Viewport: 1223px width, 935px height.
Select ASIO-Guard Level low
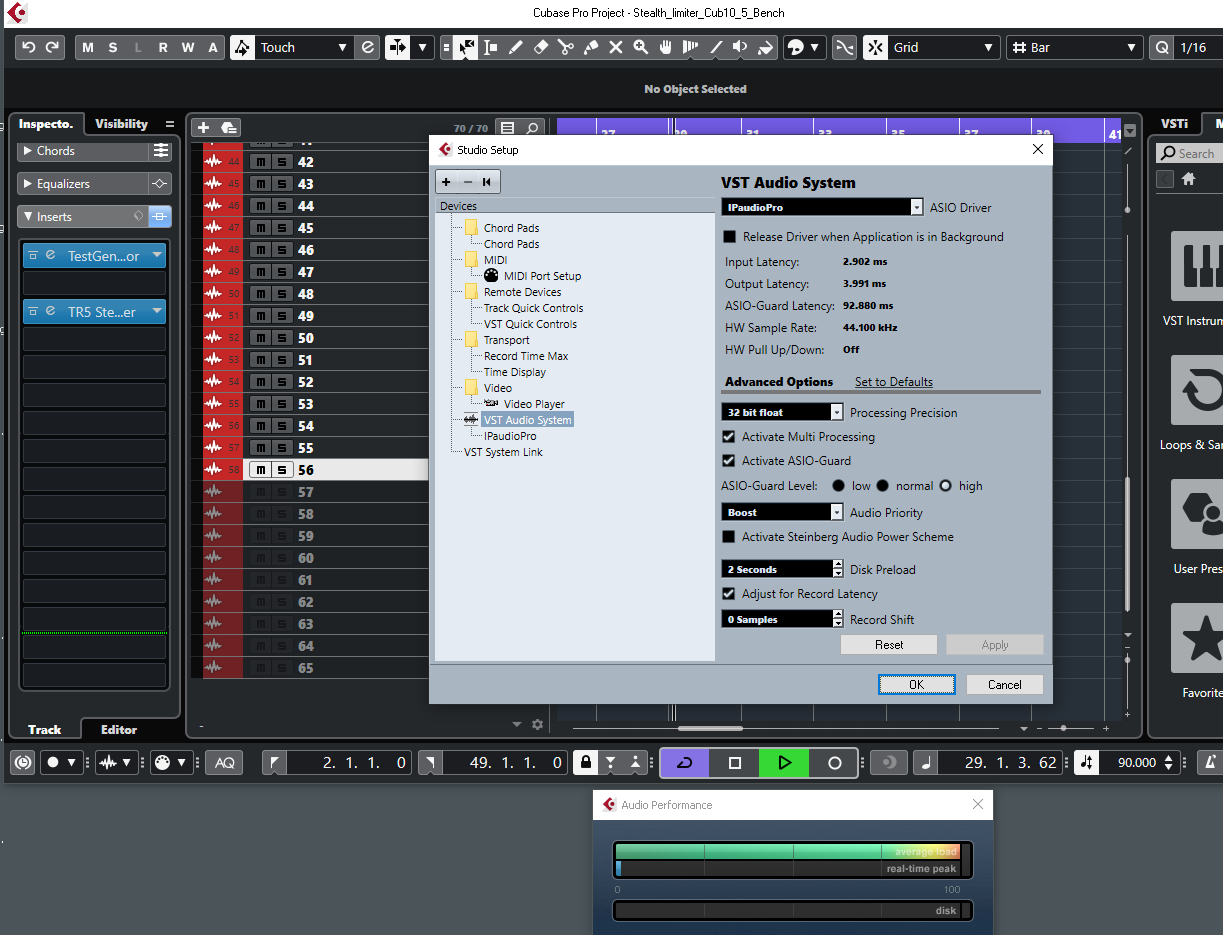coord(839,486)
